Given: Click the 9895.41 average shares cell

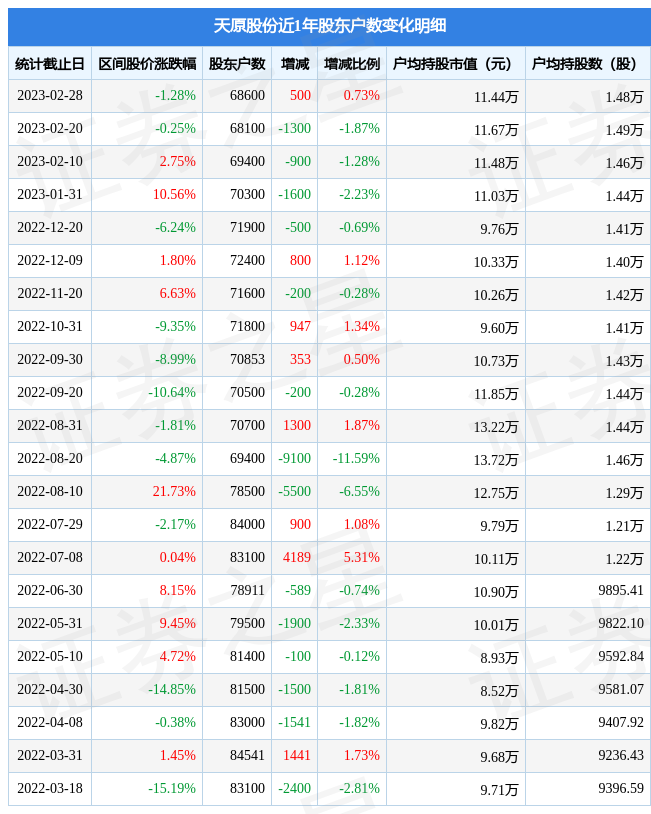Looking at the screenshot, I should click(621, 590).
